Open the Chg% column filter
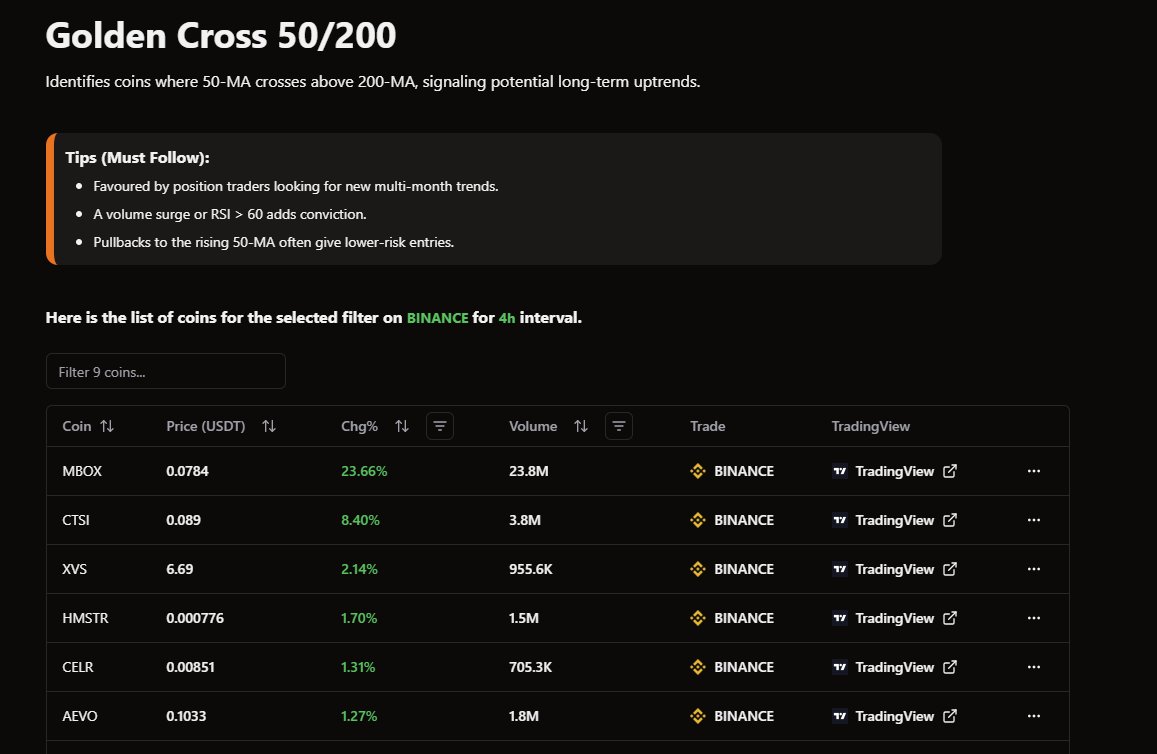The image size is (1157, 754). [439, 426]
